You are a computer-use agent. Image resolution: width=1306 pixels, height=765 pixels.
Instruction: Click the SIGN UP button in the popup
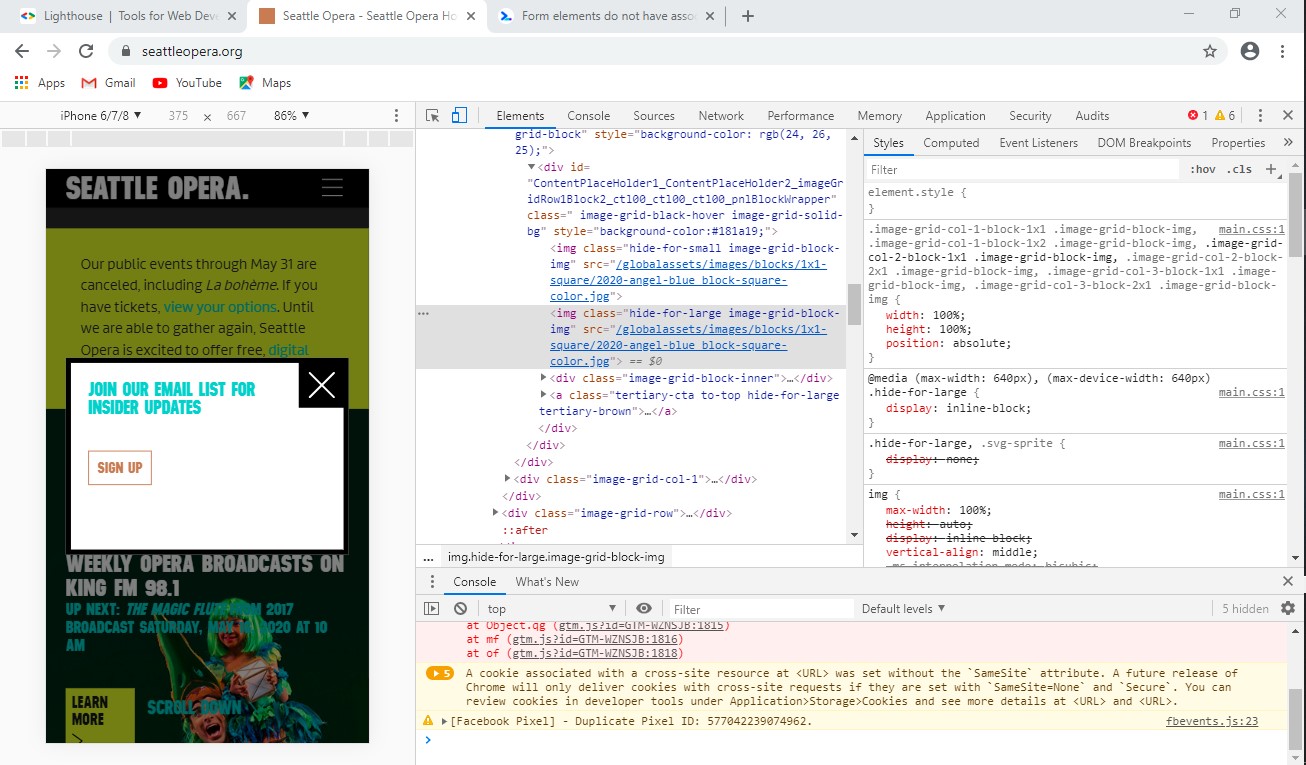119,467
